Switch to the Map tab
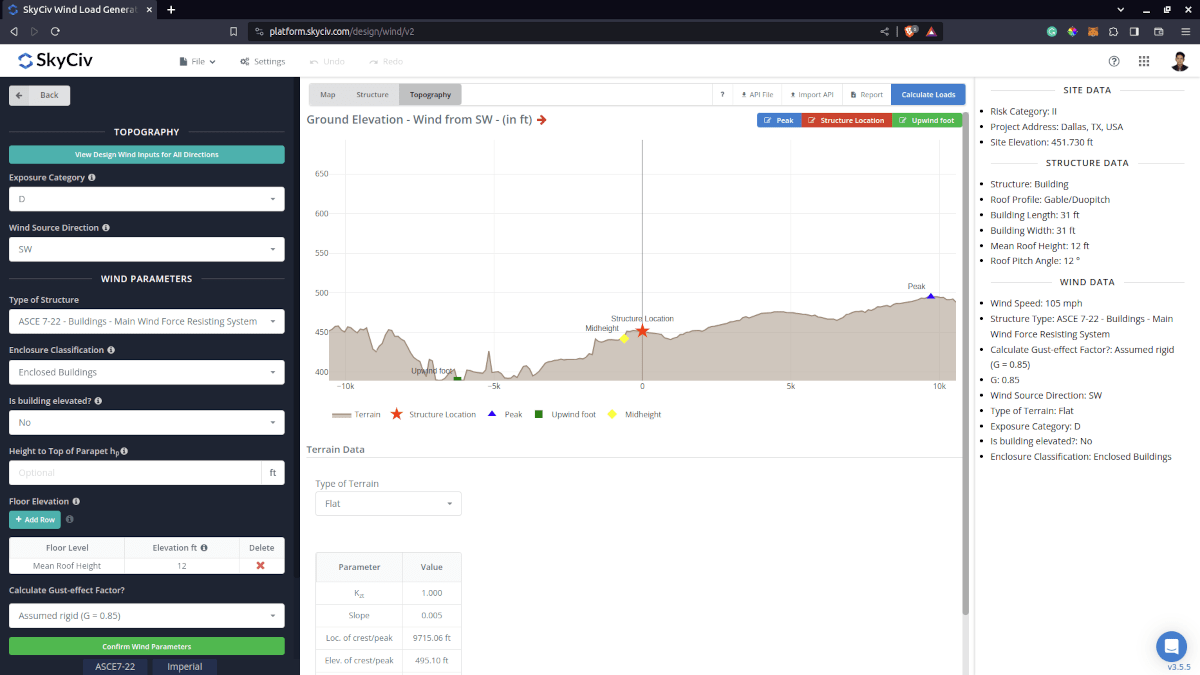The width and height of the screenshot is (1200, 675). tap(327, 94)
